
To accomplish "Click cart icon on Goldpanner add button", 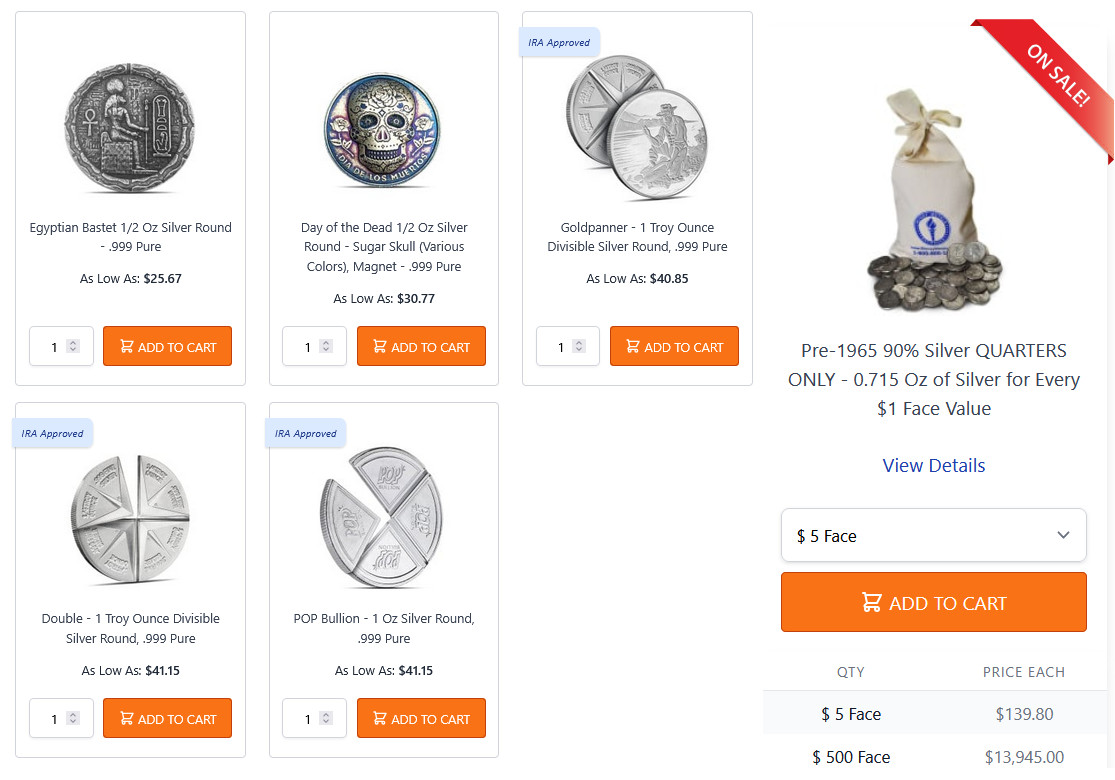I will pos(633,347).
